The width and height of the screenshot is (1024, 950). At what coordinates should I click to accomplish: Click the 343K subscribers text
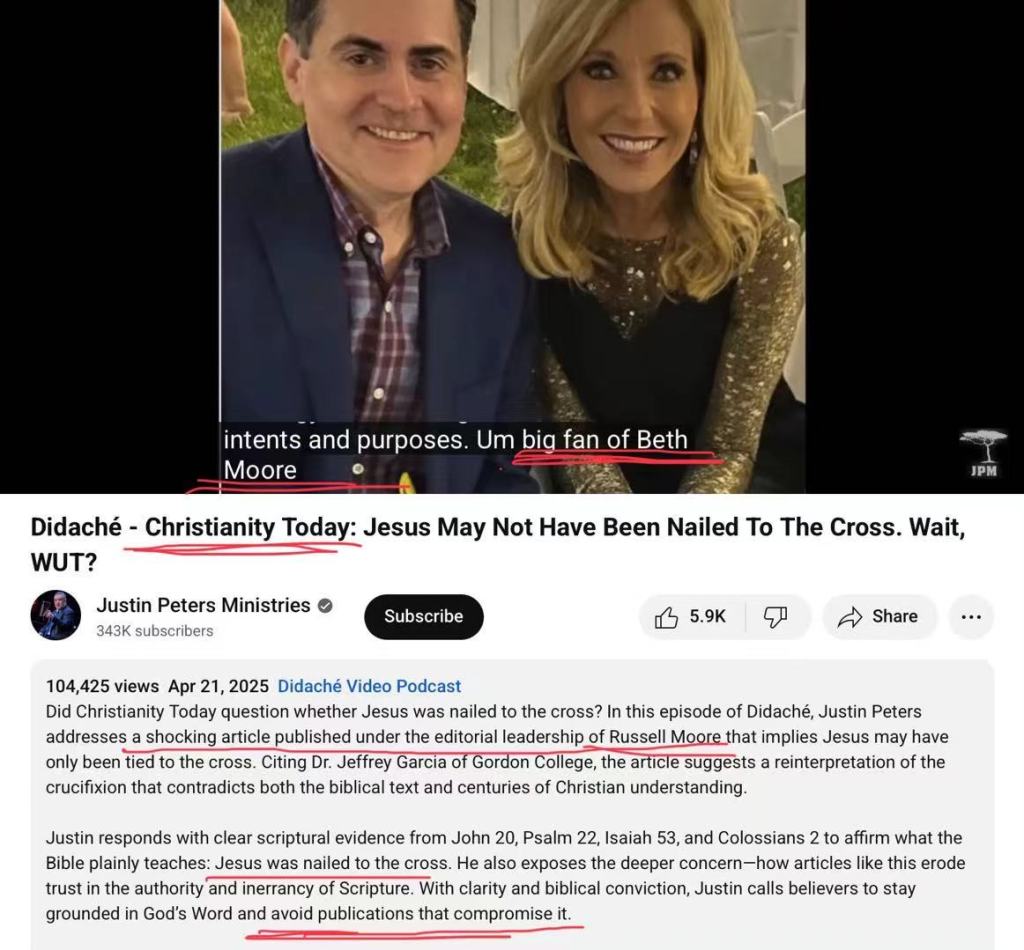click(154, 631)
